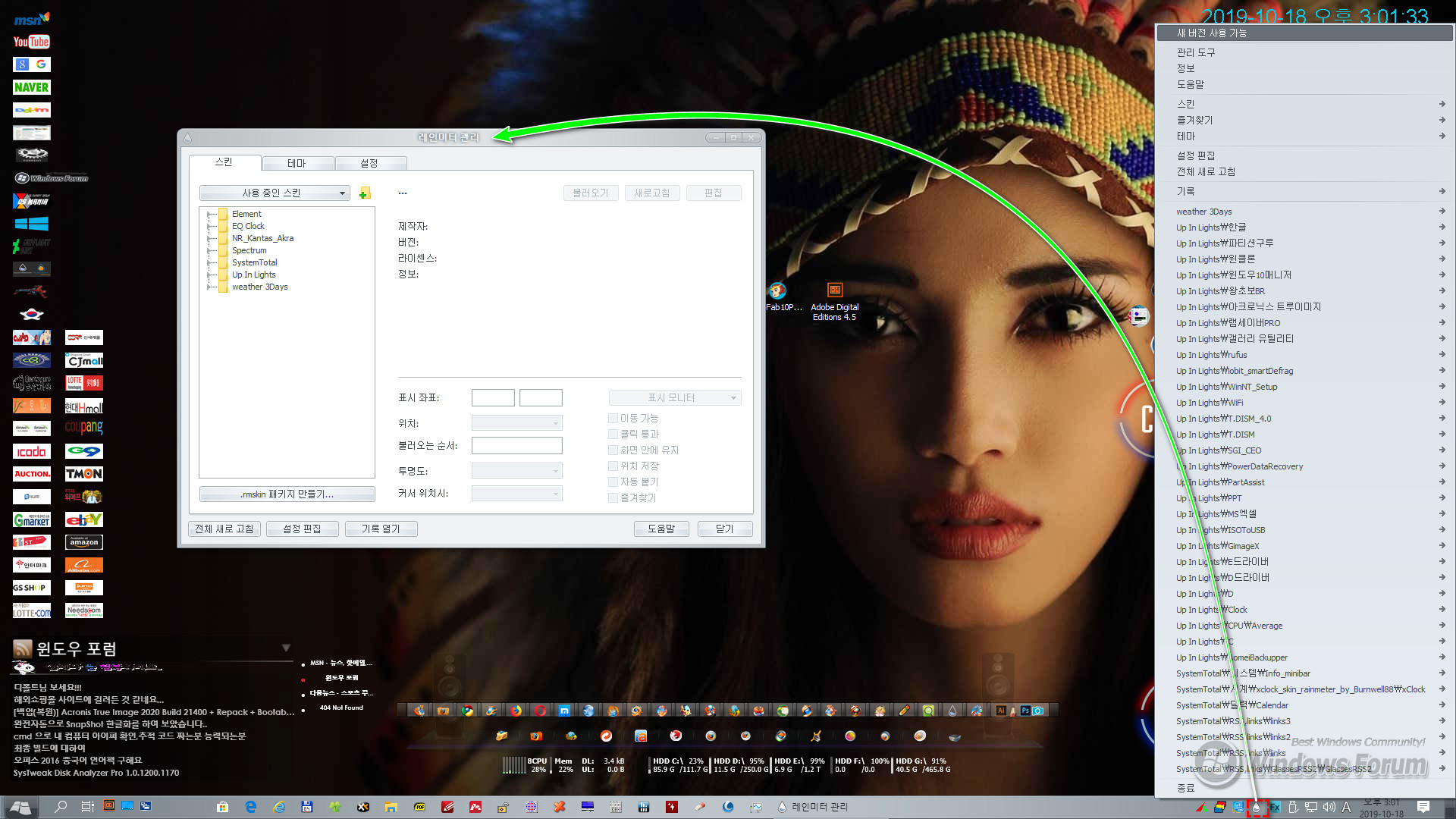Launch Chrome from the desktop dock
Screen dimensions: 1456x819
(468, 711)
